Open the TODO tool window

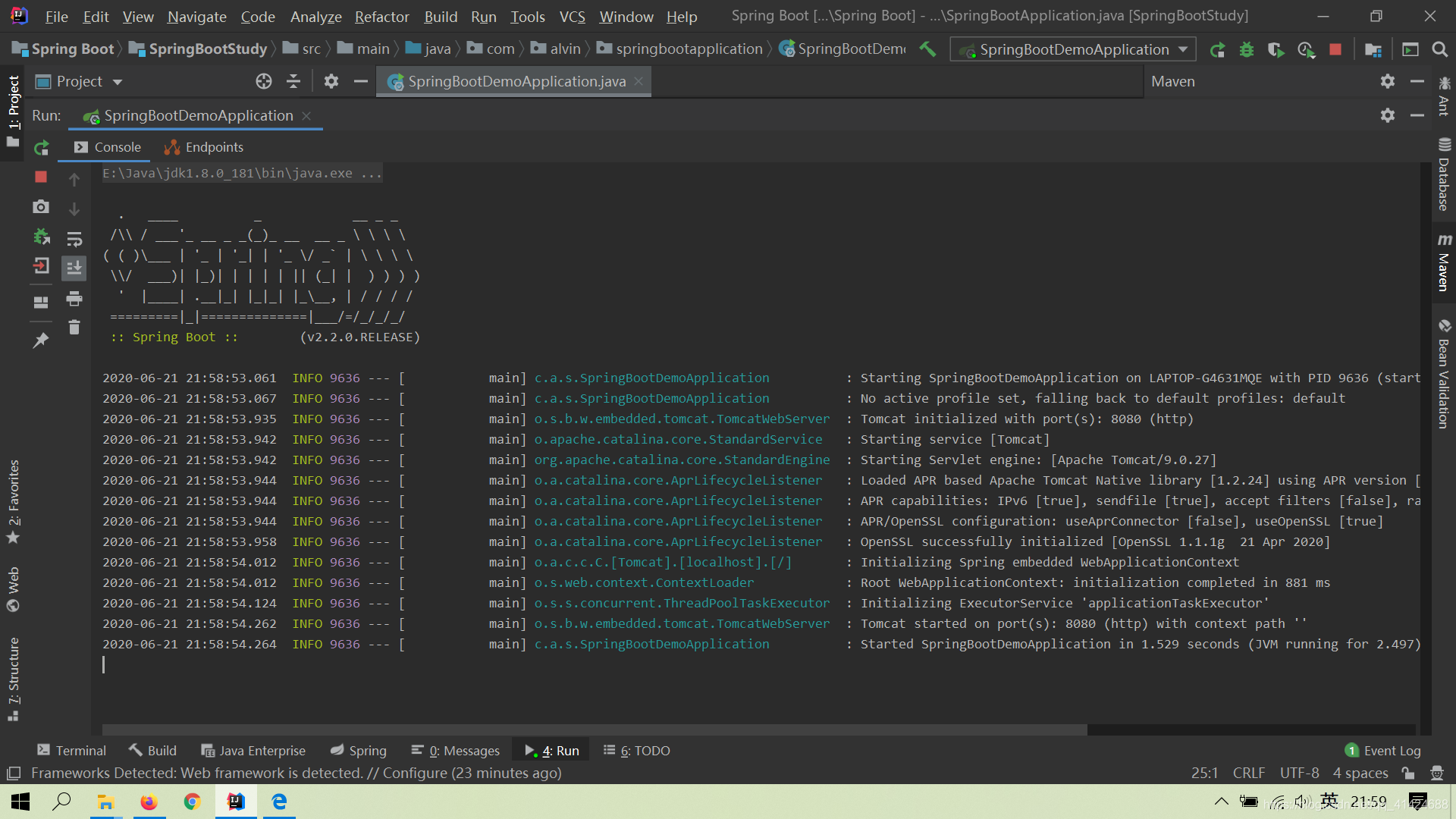click(636, 750)
